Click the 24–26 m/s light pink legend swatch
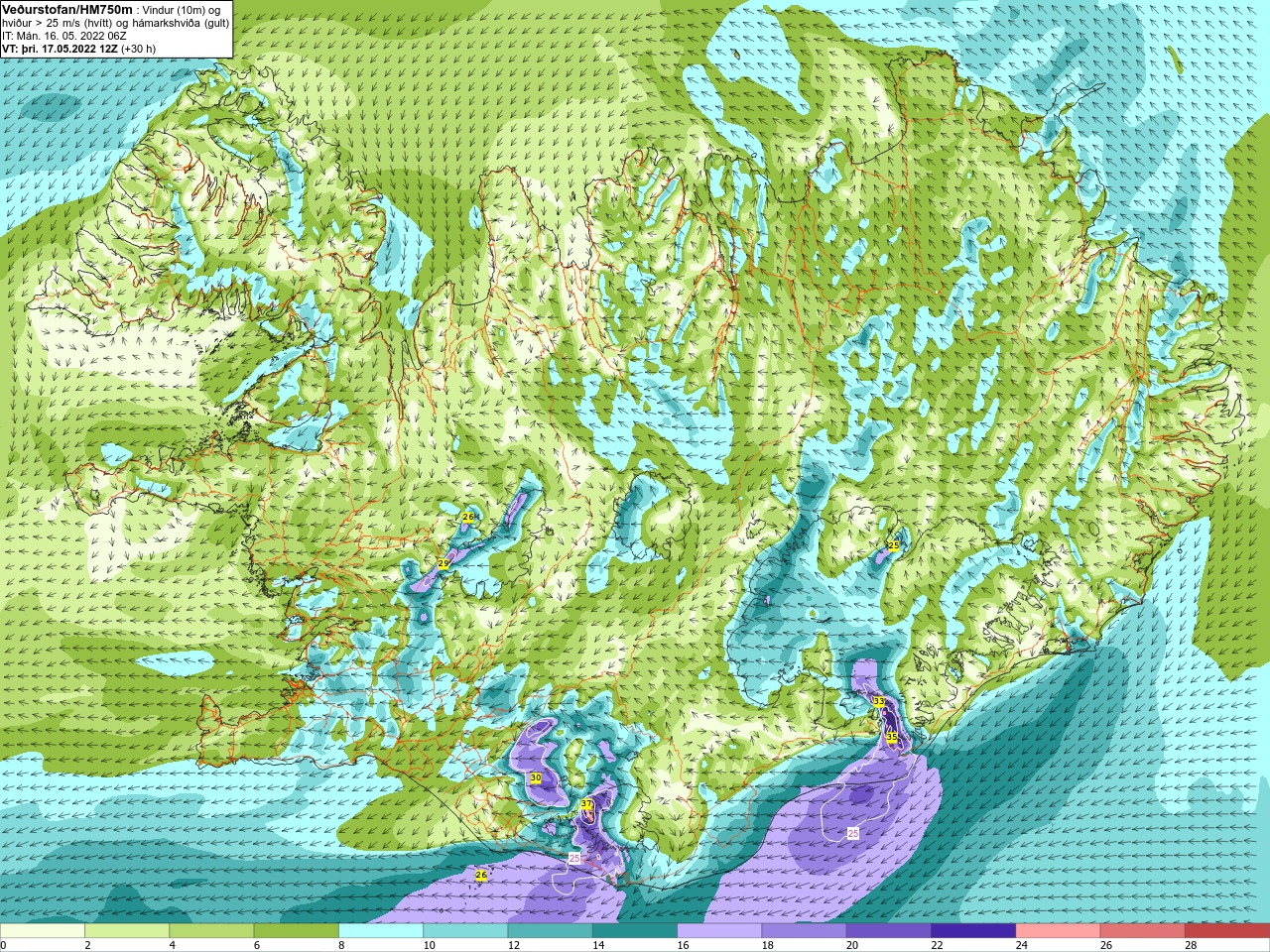Viewport: 1270px width, 952px height. click(1058, 931)
